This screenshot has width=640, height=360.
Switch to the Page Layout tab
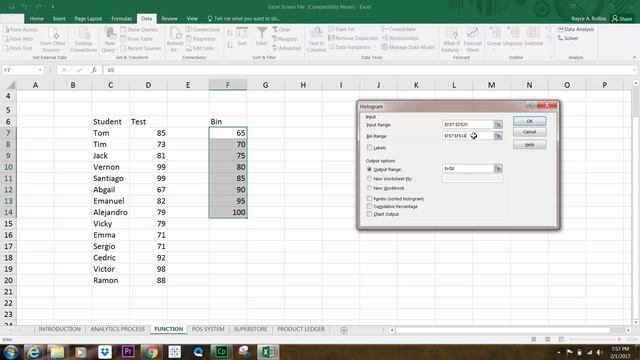88,19
